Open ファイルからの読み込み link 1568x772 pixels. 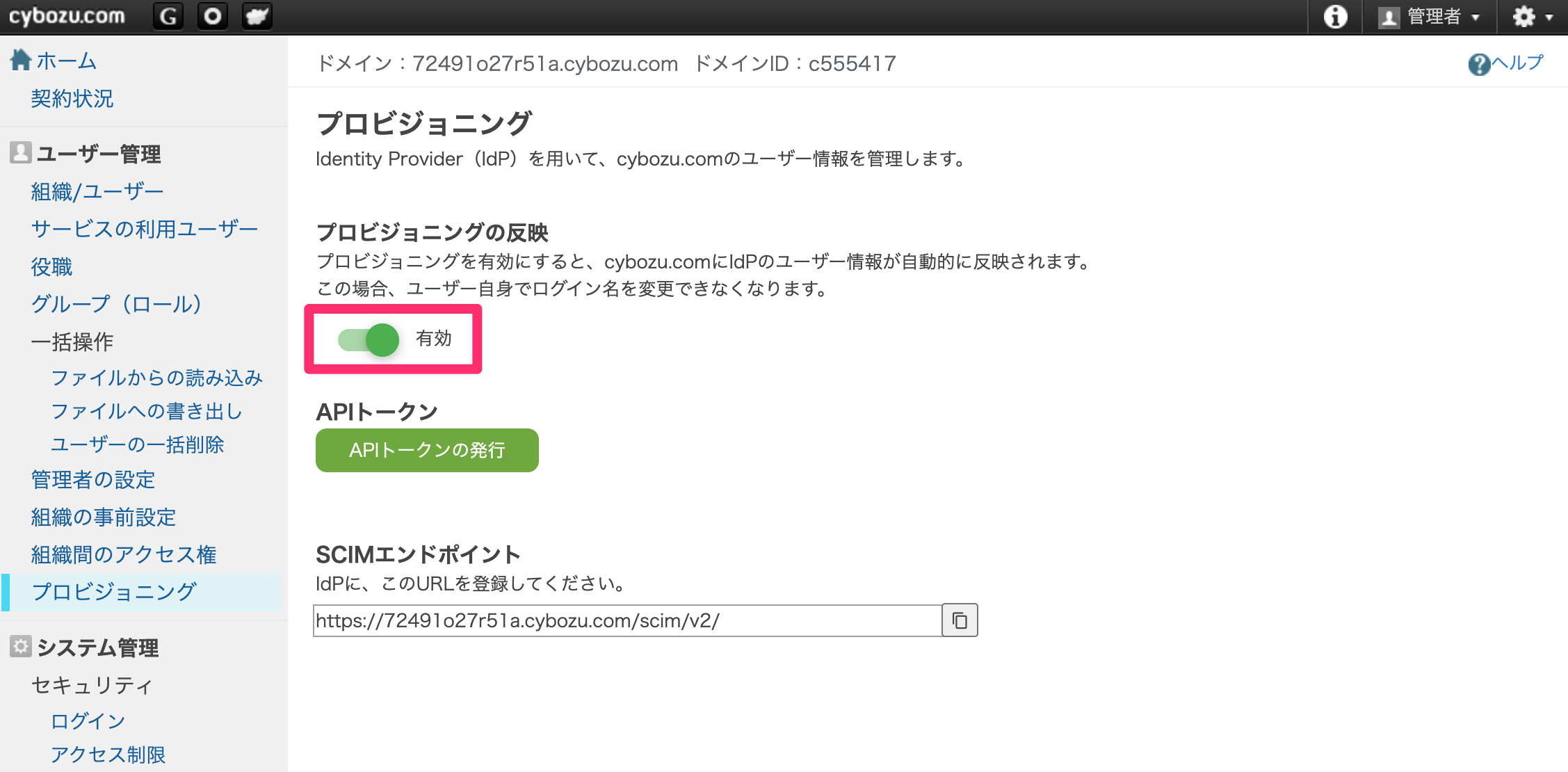(157, 378)
